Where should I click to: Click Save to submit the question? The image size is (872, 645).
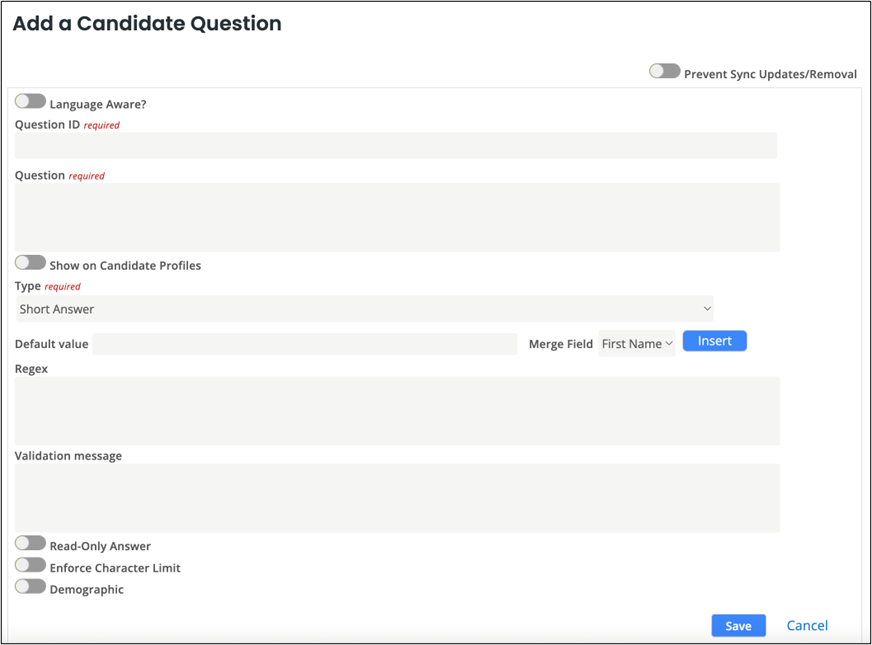[738, 625]
